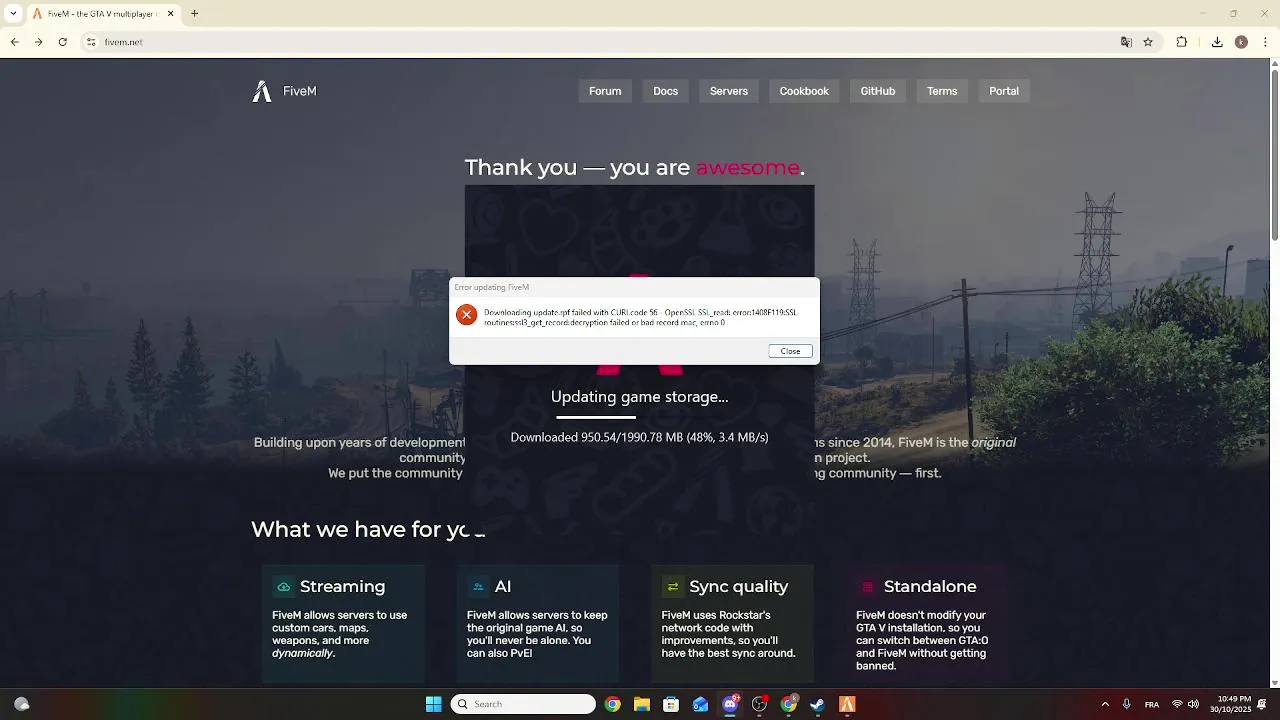Image resolution: width=1280 pixels, height=720 pixels.
Task: Click the page vertical scrollbar thumb
Action: coord(1274,155)
